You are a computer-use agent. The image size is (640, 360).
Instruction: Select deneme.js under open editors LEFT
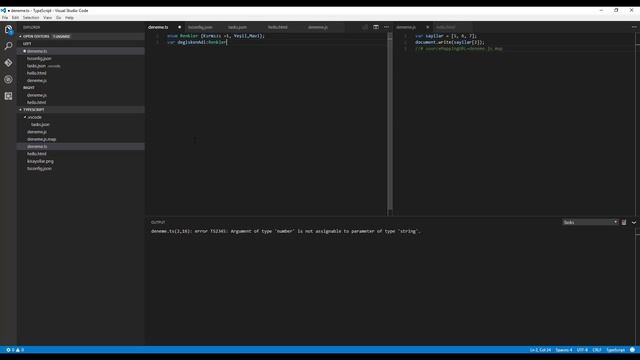80,80
